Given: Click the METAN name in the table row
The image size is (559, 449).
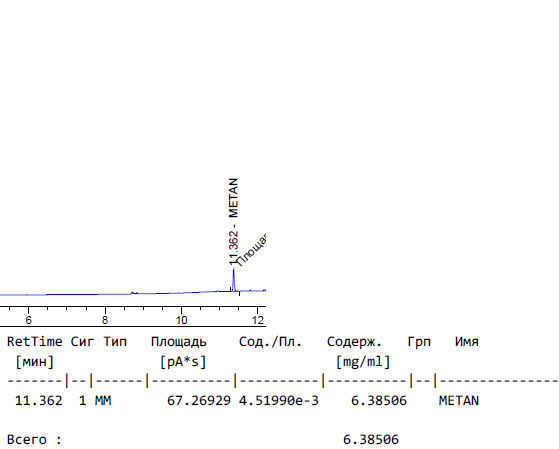Looking at the screenshot, I should [x=458, y=400].
